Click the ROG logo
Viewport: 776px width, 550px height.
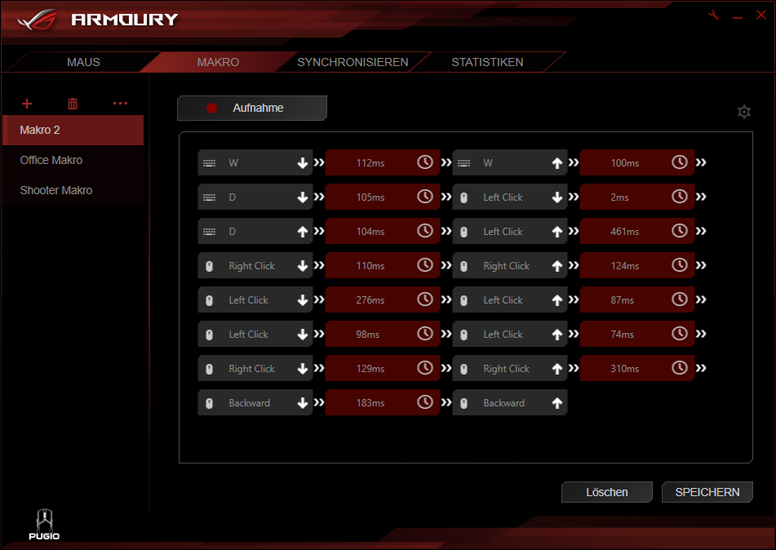pos(38,20)
